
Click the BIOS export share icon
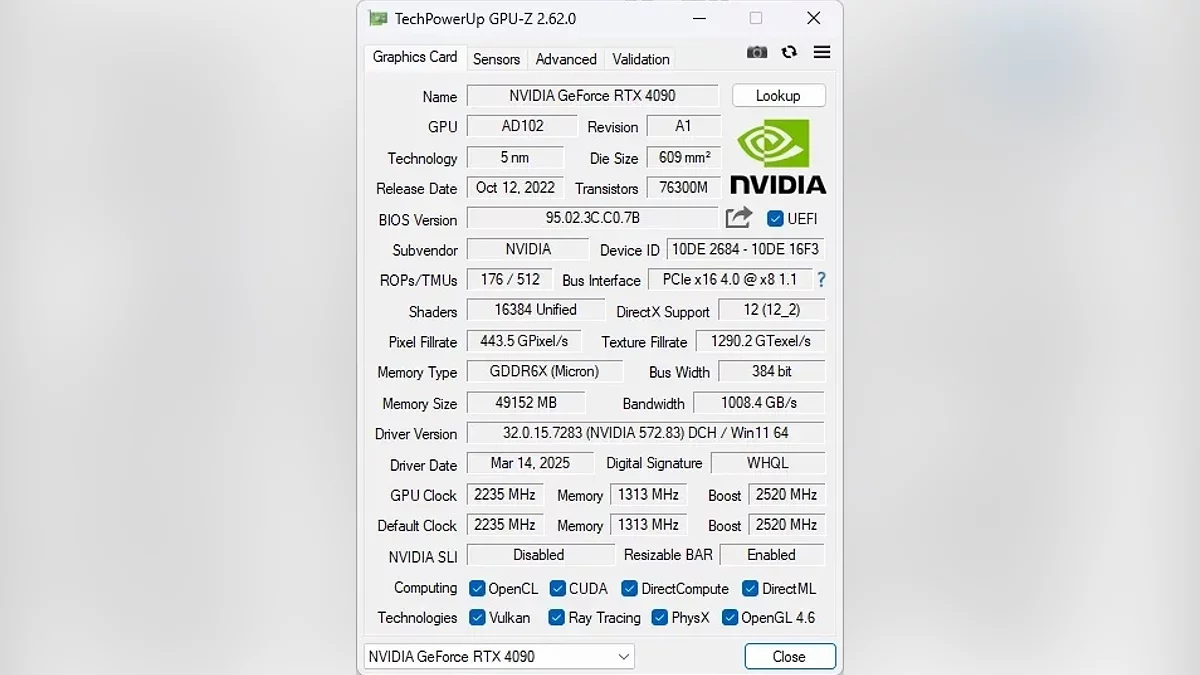pos(739,217)
